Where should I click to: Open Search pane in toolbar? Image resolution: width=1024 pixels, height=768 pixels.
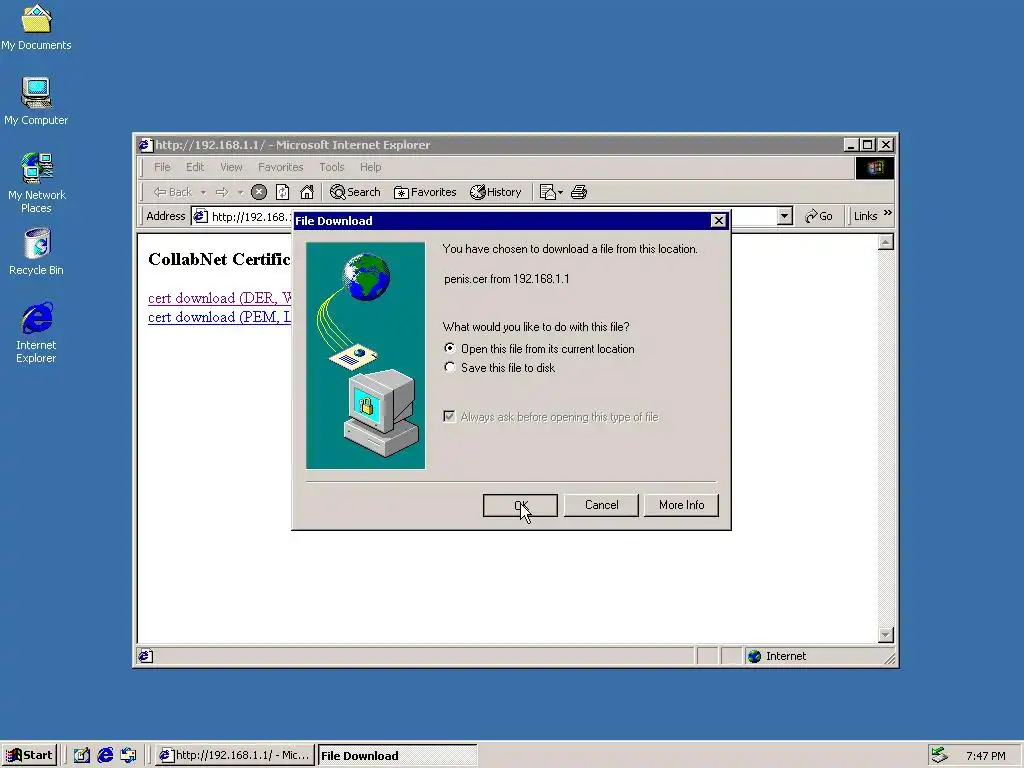(x=355, y=192)
